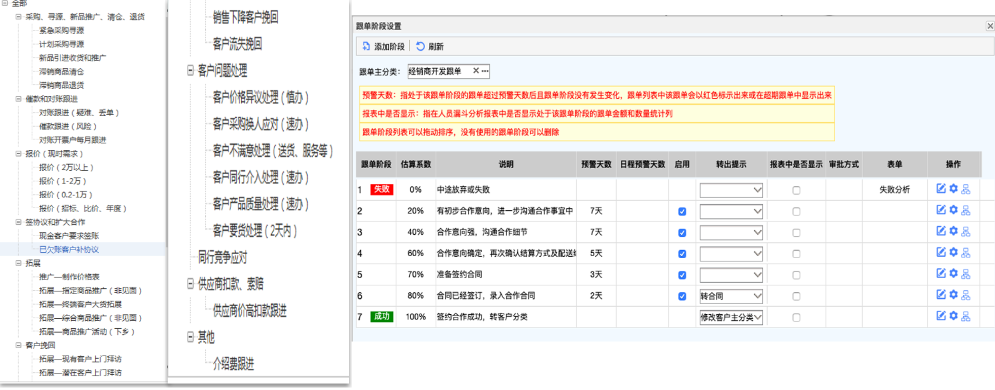Collapse the 催款和对账跟进 tree node
The height and width of the screenshot is (390, 995).
coord(18,99)
